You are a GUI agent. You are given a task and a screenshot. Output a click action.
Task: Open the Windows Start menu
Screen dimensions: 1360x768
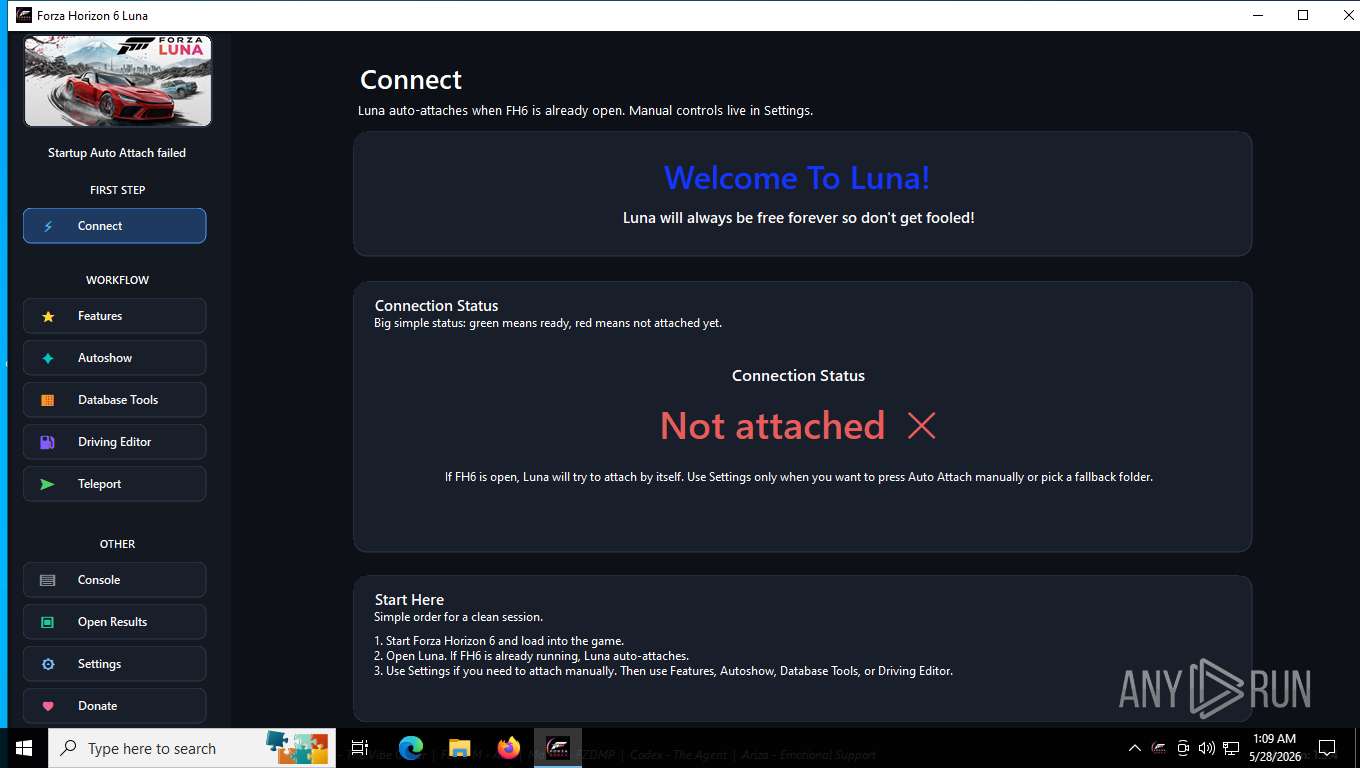(x=24, y=748)
